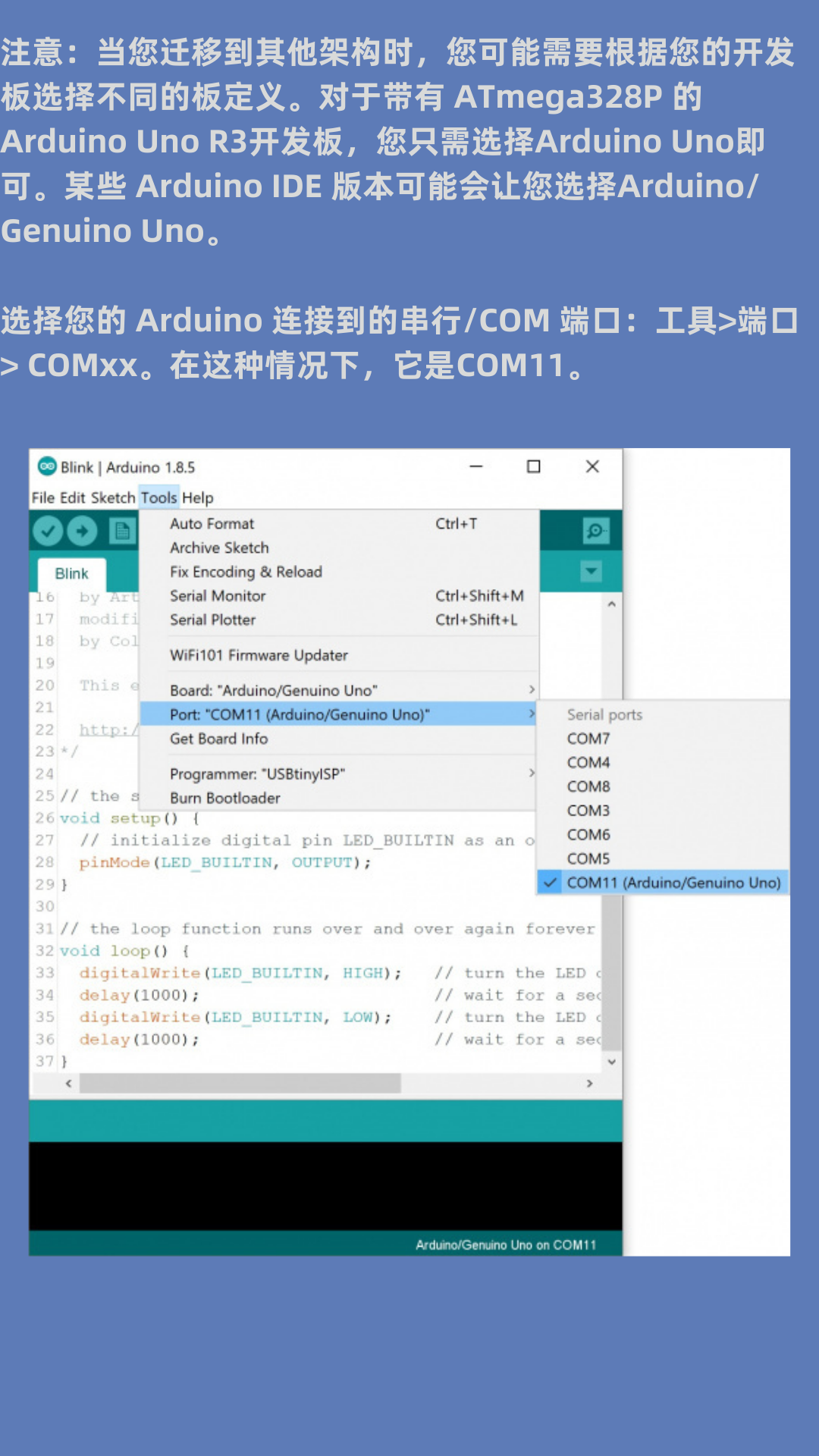The width and height of the screenshot is (819, 1456).
Task: Click status bar Arduino/Genuino Uno on COM11
Action: coord(506,1244)
